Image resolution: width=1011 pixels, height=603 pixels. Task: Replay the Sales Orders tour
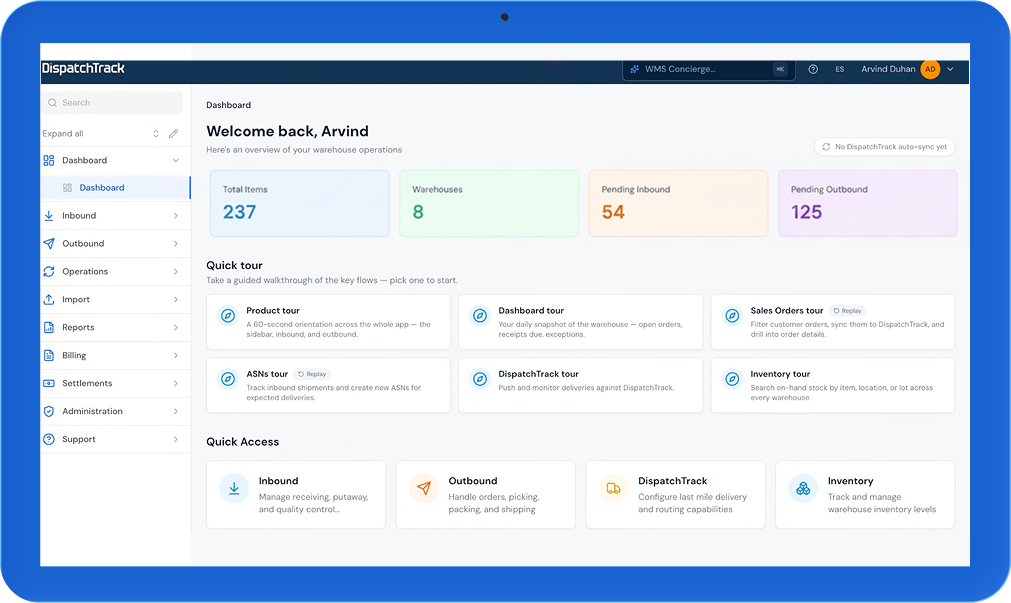click(x=847, y=311)
